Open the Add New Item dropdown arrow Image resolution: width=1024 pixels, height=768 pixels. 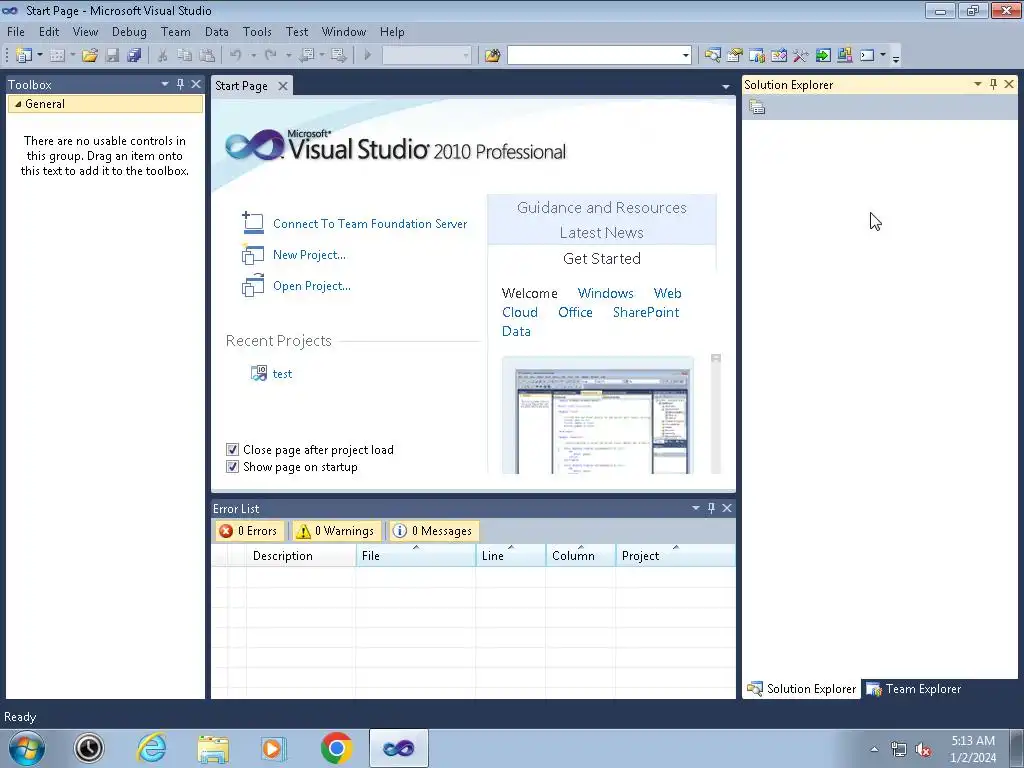[x=72, y=56]
